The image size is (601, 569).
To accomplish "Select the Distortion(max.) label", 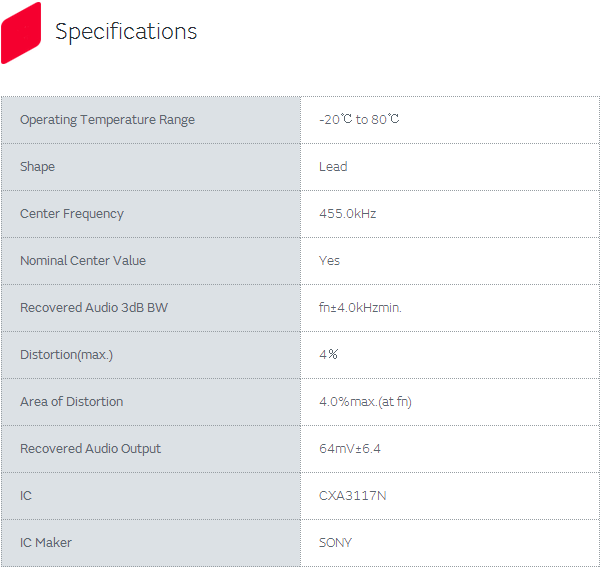I will pos(66,355).
